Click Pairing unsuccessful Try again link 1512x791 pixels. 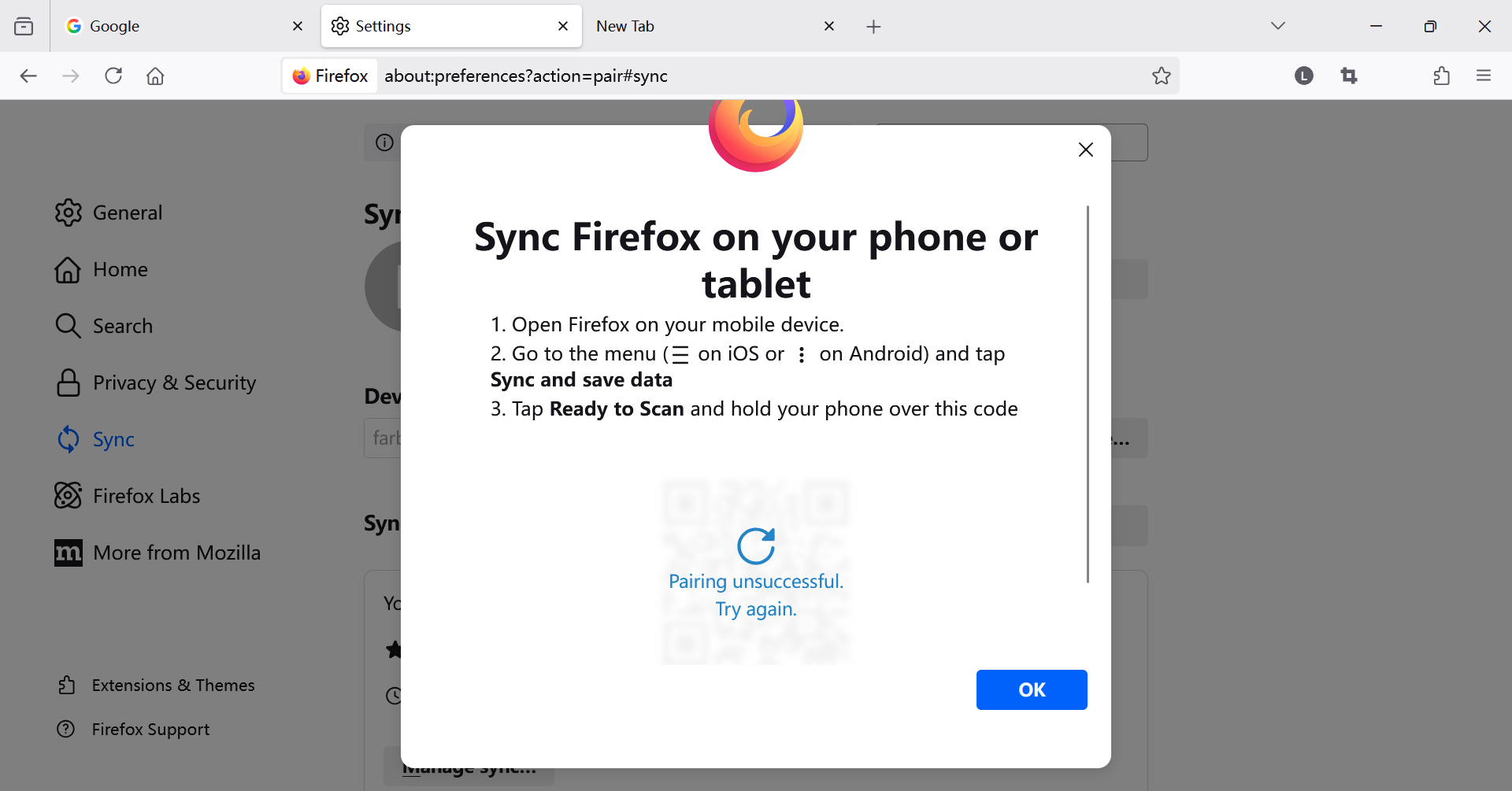pos(756,595)
